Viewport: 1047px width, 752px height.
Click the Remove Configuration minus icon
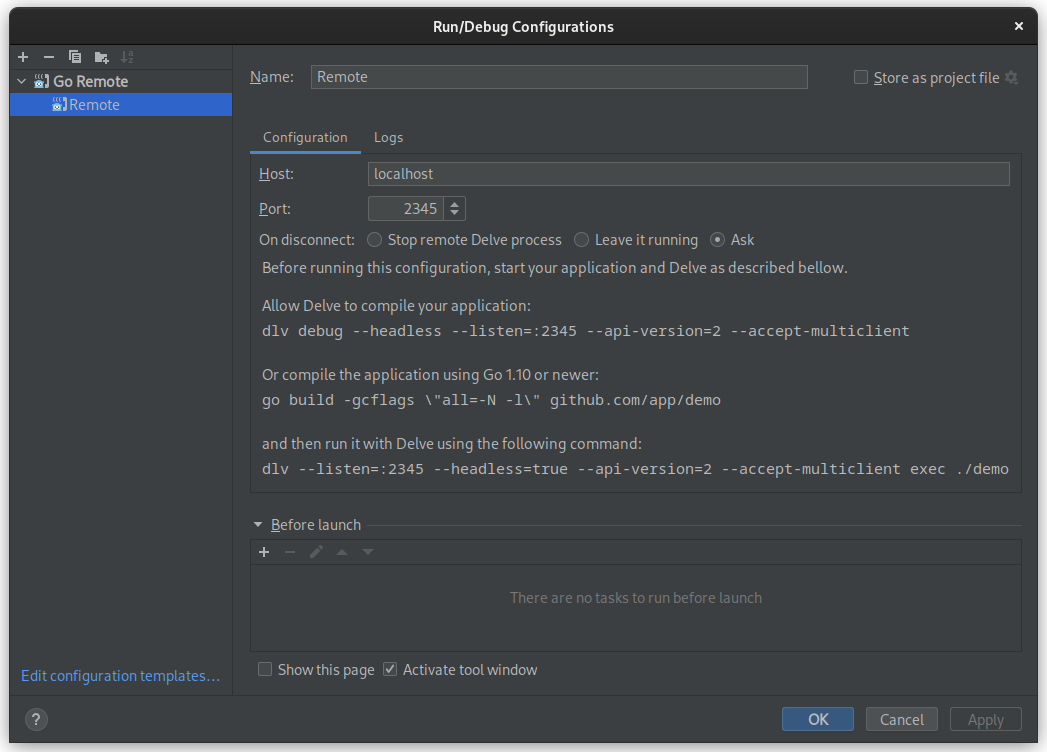pyautogui.click(x=48, y=57)
